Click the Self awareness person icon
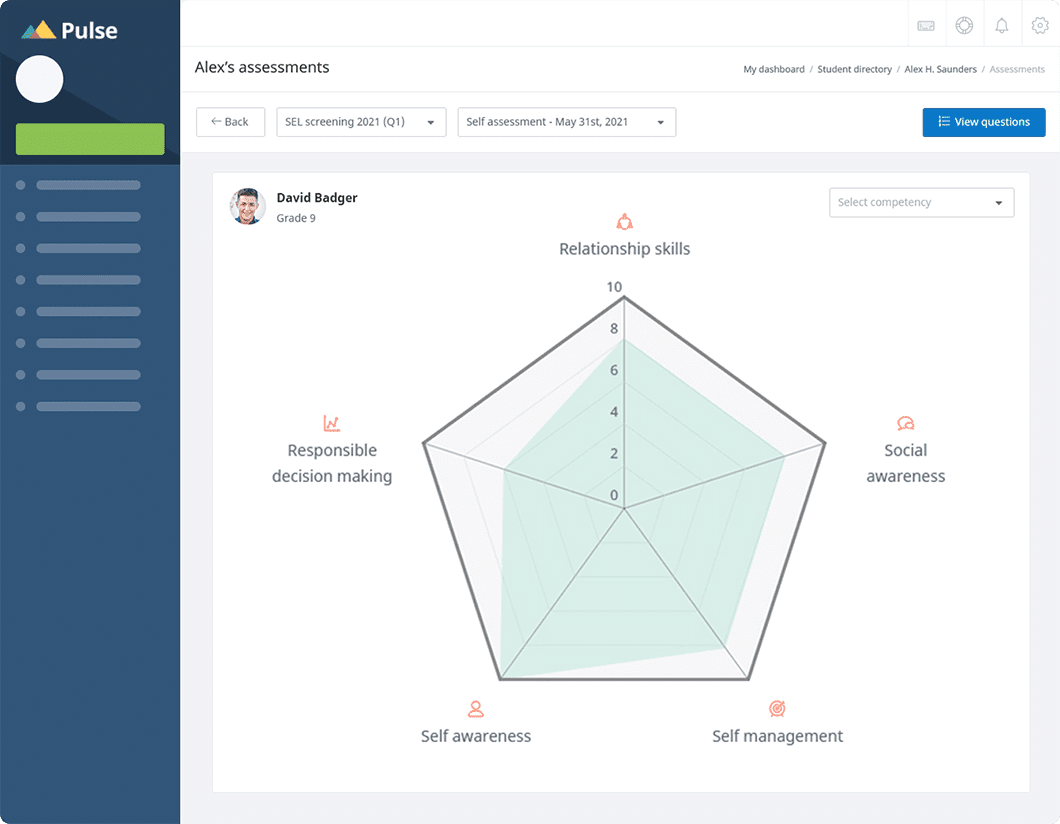 point(476,709)
